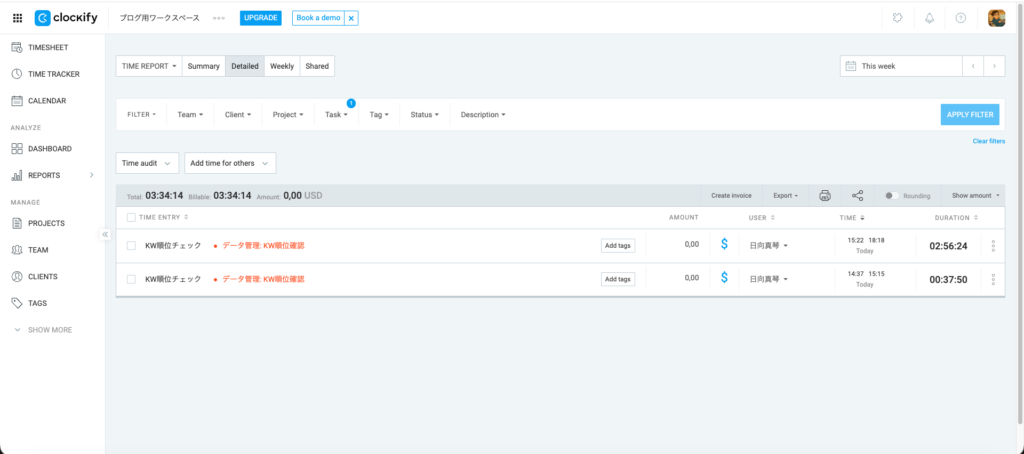Collapse the sidebar with the chevron icon

tap(105, 234)
